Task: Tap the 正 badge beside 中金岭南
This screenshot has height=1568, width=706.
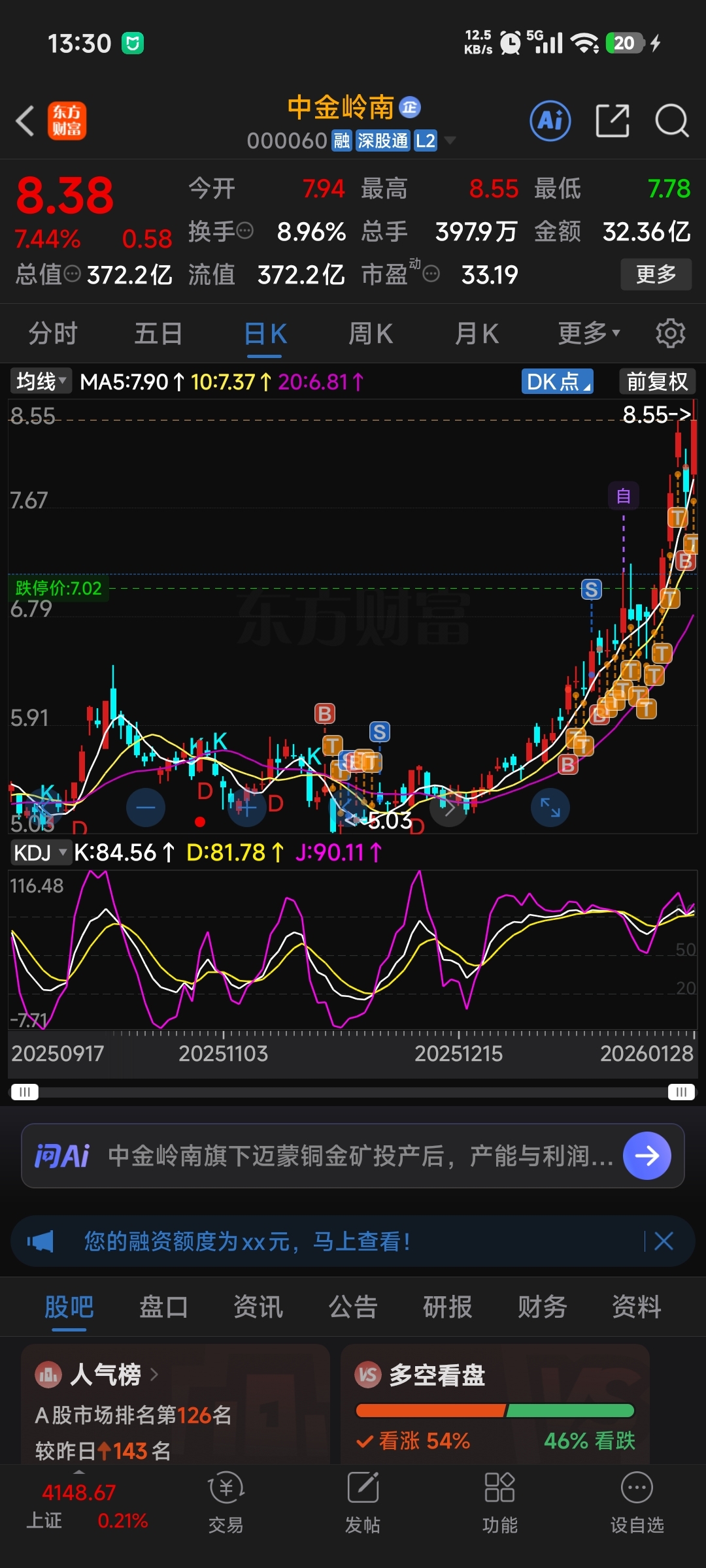Action: [x=410, y=107]
